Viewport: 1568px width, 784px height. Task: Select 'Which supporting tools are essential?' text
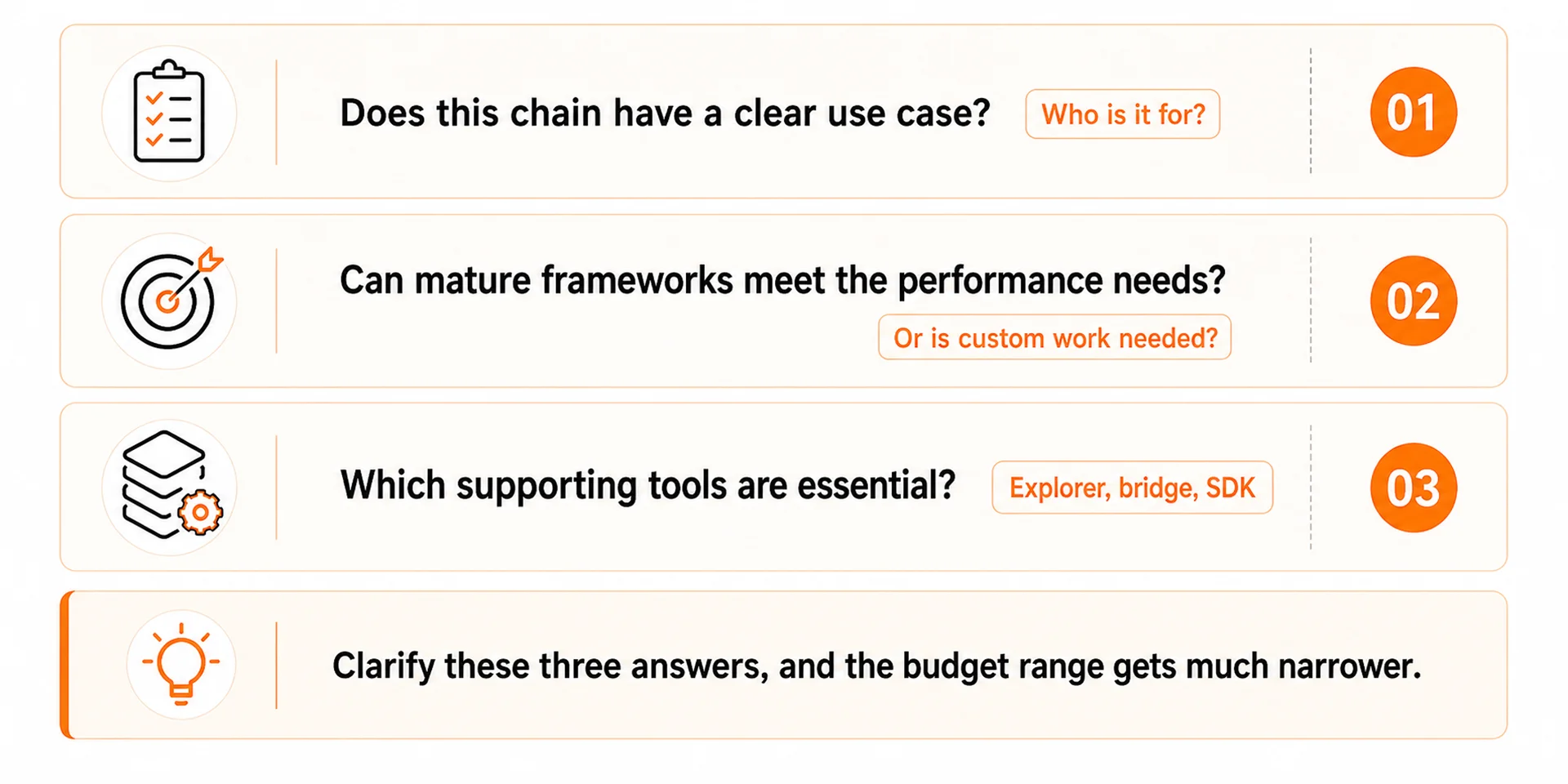pyautogui.click(x=648, y=485)
